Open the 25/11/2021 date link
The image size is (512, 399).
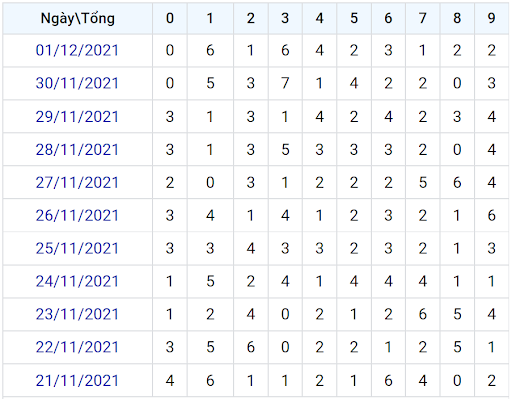77,249
